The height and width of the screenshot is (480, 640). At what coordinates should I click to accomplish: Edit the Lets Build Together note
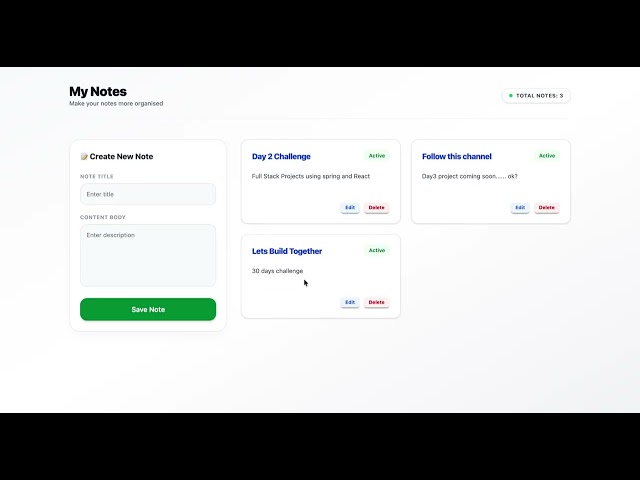coord(350,302)
